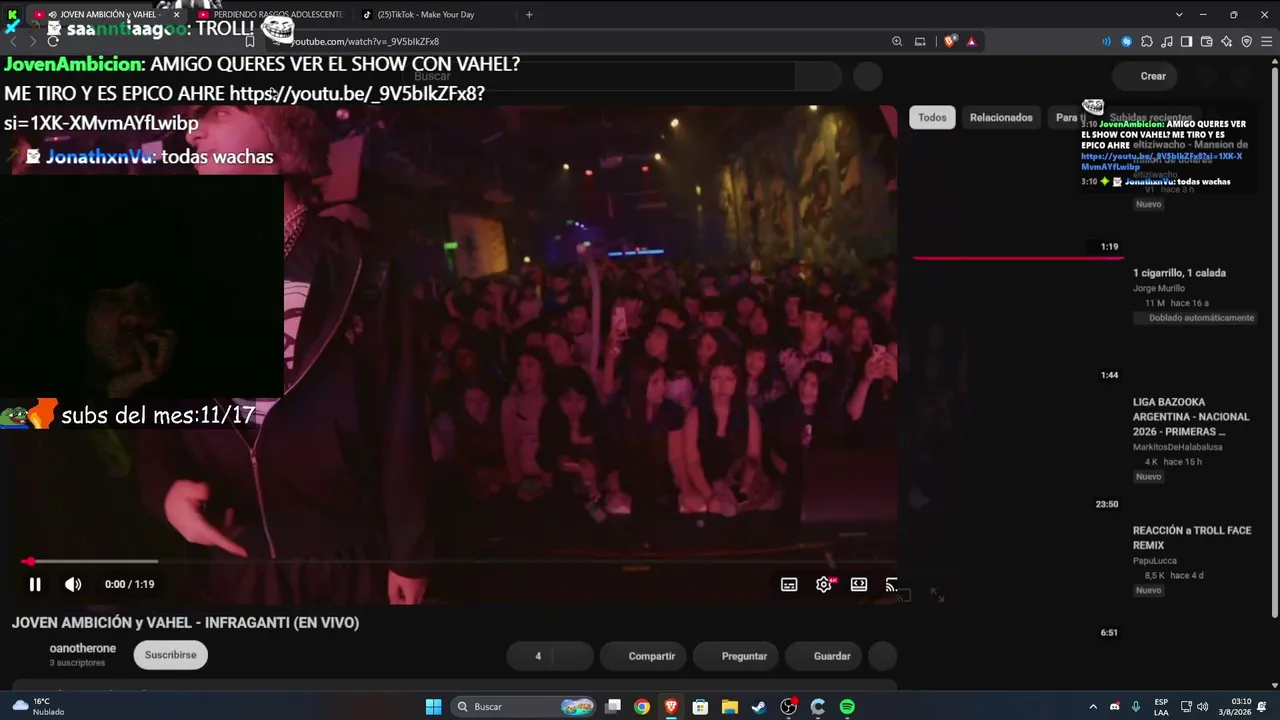This screenshot has width=1280, height=720.
Task: Click the install/screen icon in address bar
Action: 920,41
